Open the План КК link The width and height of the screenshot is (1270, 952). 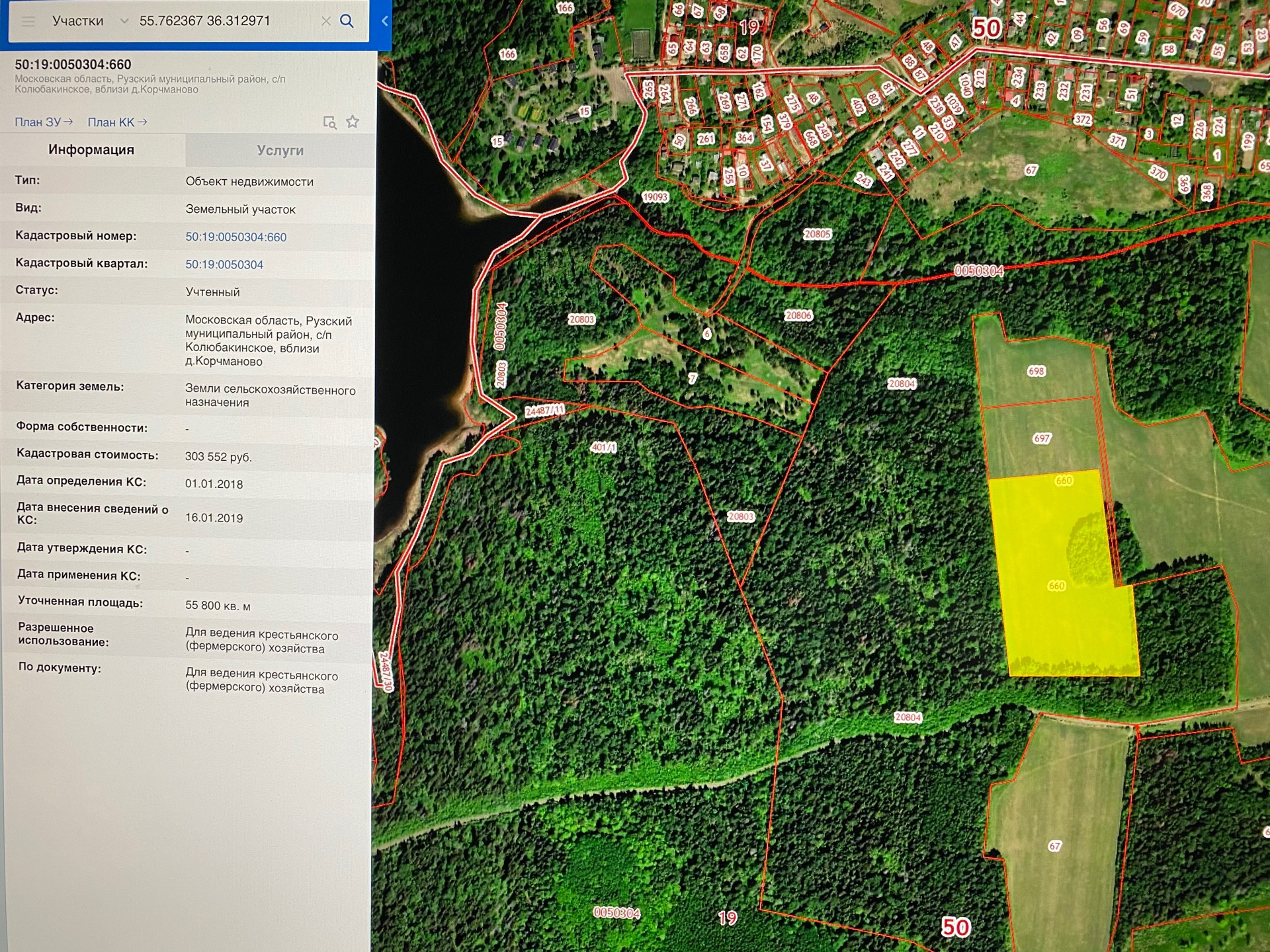click(117, 122)
